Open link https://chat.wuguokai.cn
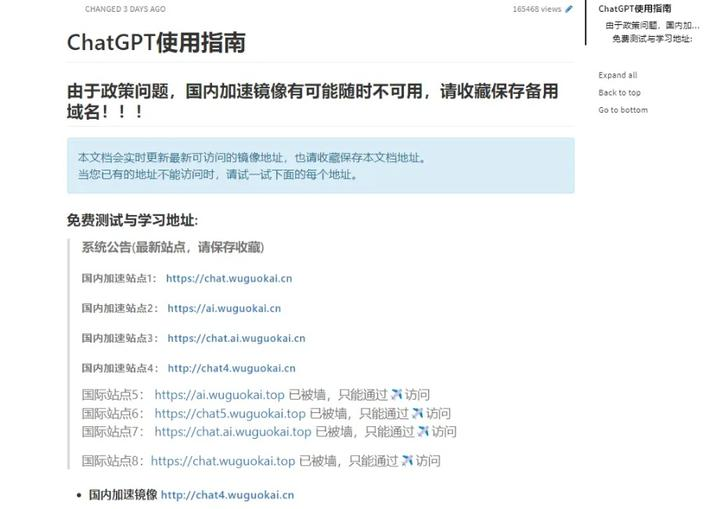Image resolution: width=720 pixels, height=509 pixels. [229, 278]
